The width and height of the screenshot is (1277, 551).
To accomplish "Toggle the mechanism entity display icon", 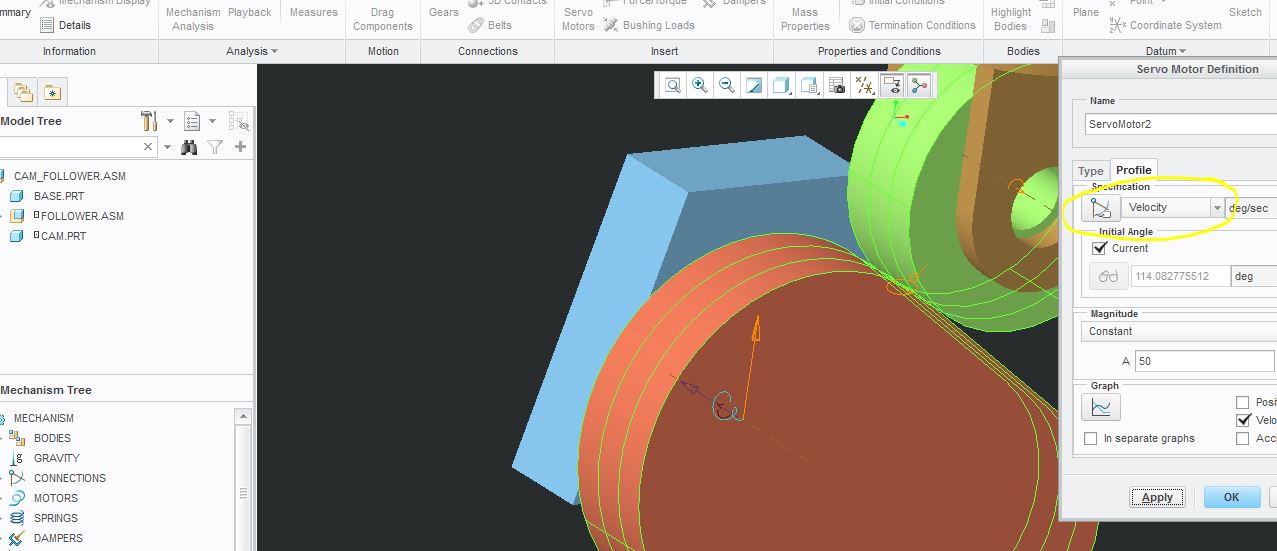I will click(918, 86).
